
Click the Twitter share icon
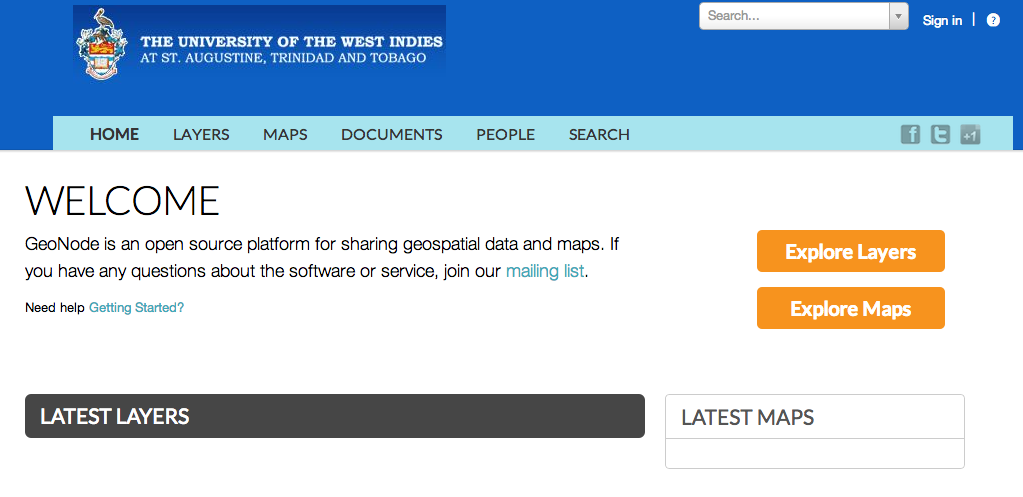pos(940,134)
